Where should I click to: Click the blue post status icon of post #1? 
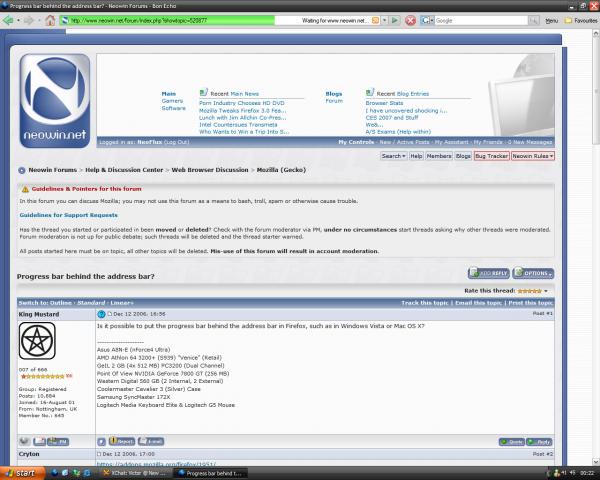click(x=101, y=314)
